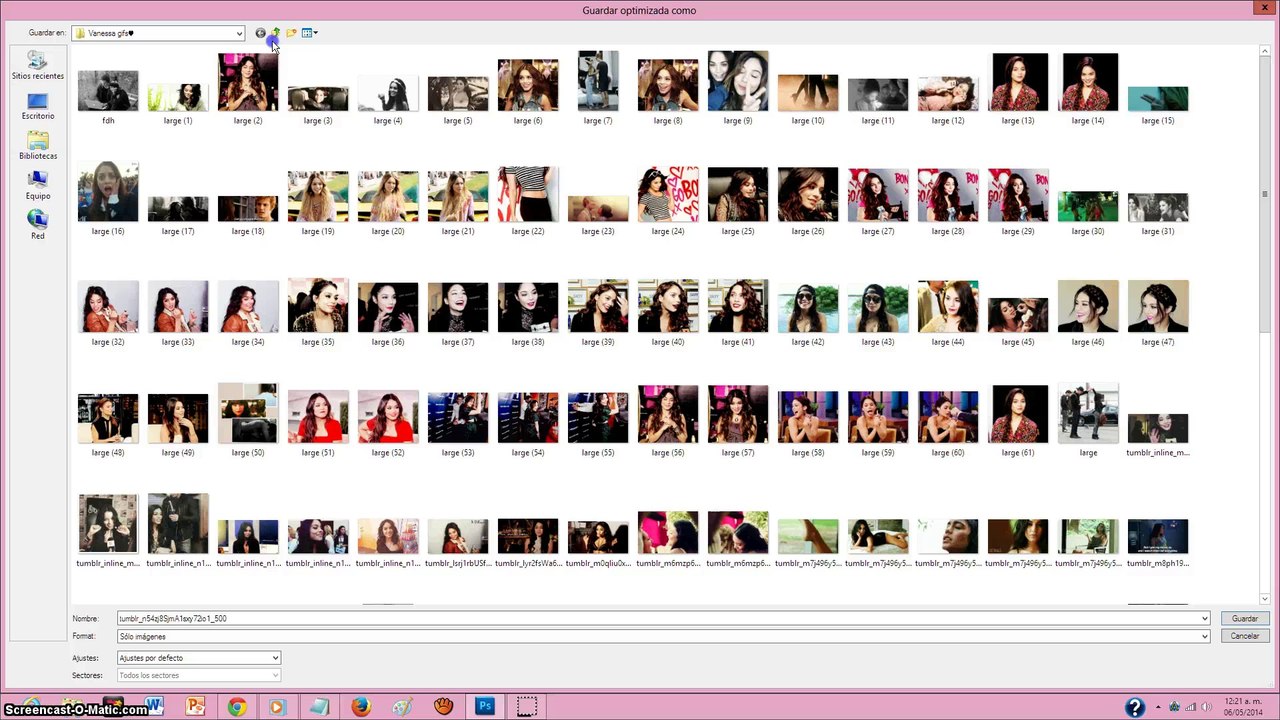
Task: Open Sitios recientes in sidebar
Action: [37, 66]
